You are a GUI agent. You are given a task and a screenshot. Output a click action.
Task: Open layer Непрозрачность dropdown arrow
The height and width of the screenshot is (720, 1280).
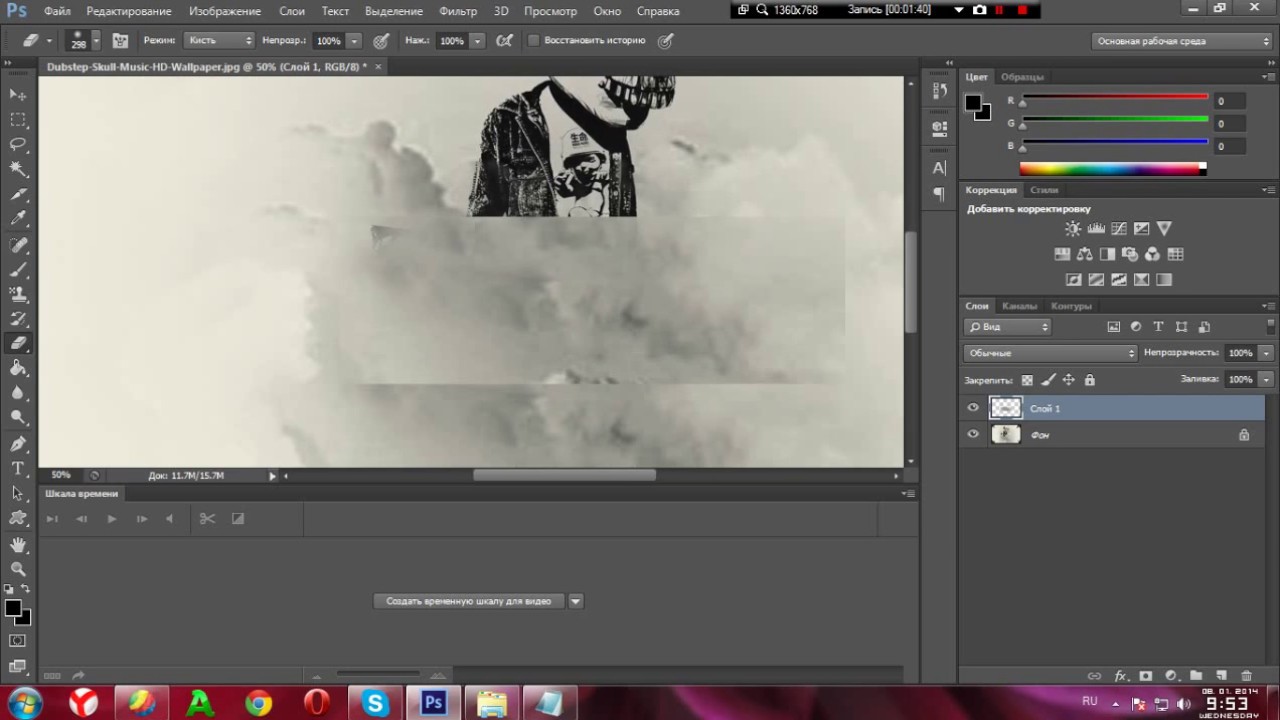pyautogui.click(x=1266, y=353)
